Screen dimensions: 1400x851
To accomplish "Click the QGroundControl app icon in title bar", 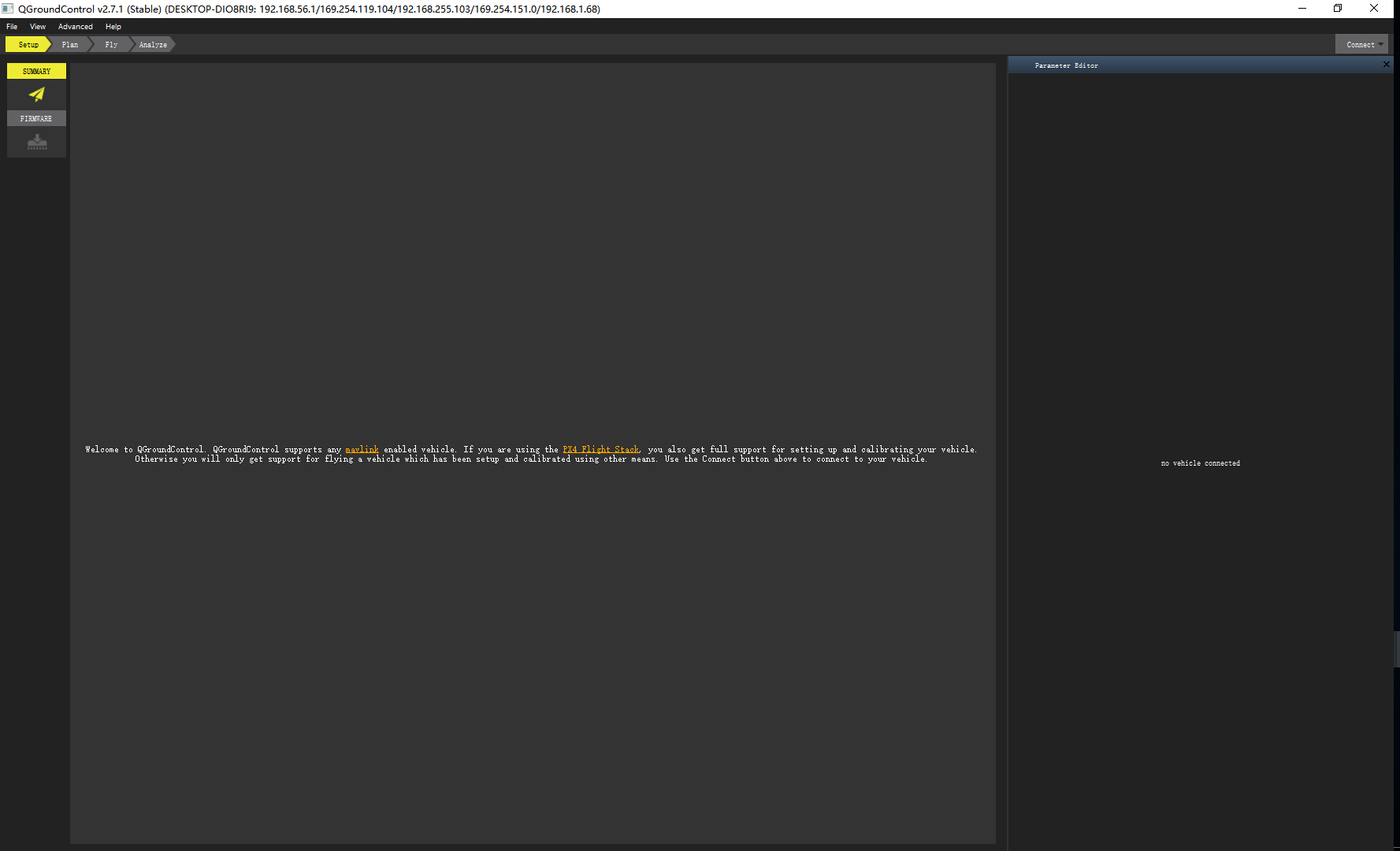I will (8, 9).
